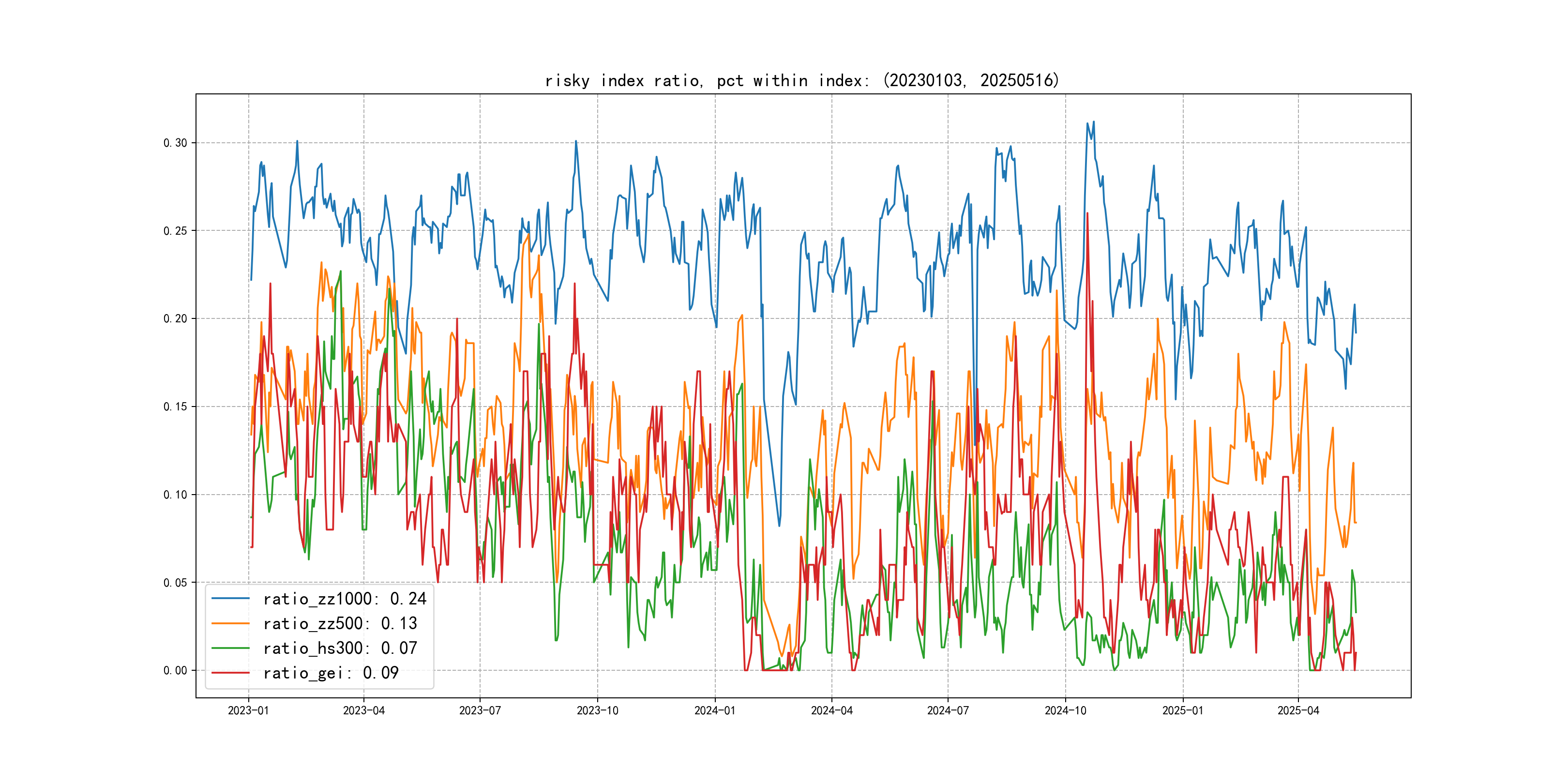Click the 0.00 y-axis tick label
This screenshot has height=784, width=1568.
coord(175,670)
